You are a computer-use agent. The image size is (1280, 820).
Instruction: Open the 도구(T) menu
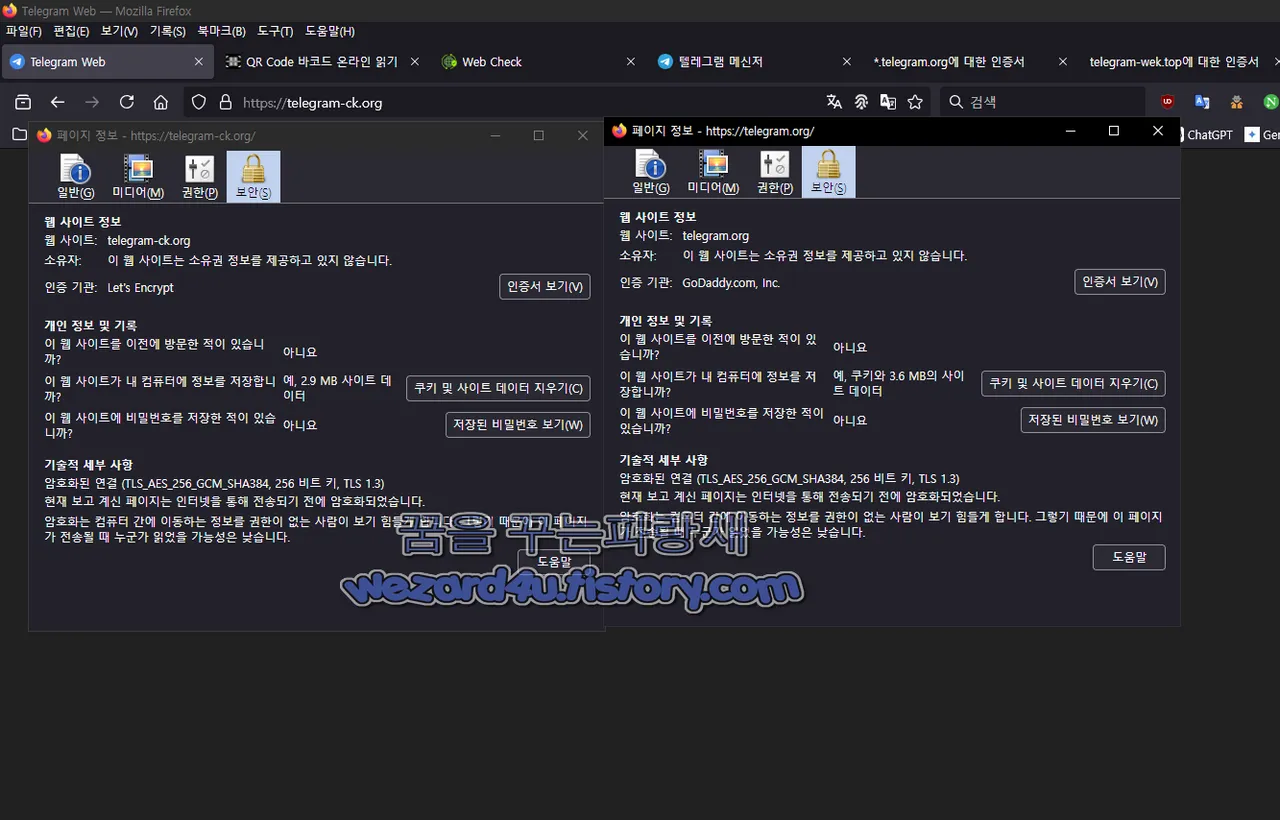275,31
